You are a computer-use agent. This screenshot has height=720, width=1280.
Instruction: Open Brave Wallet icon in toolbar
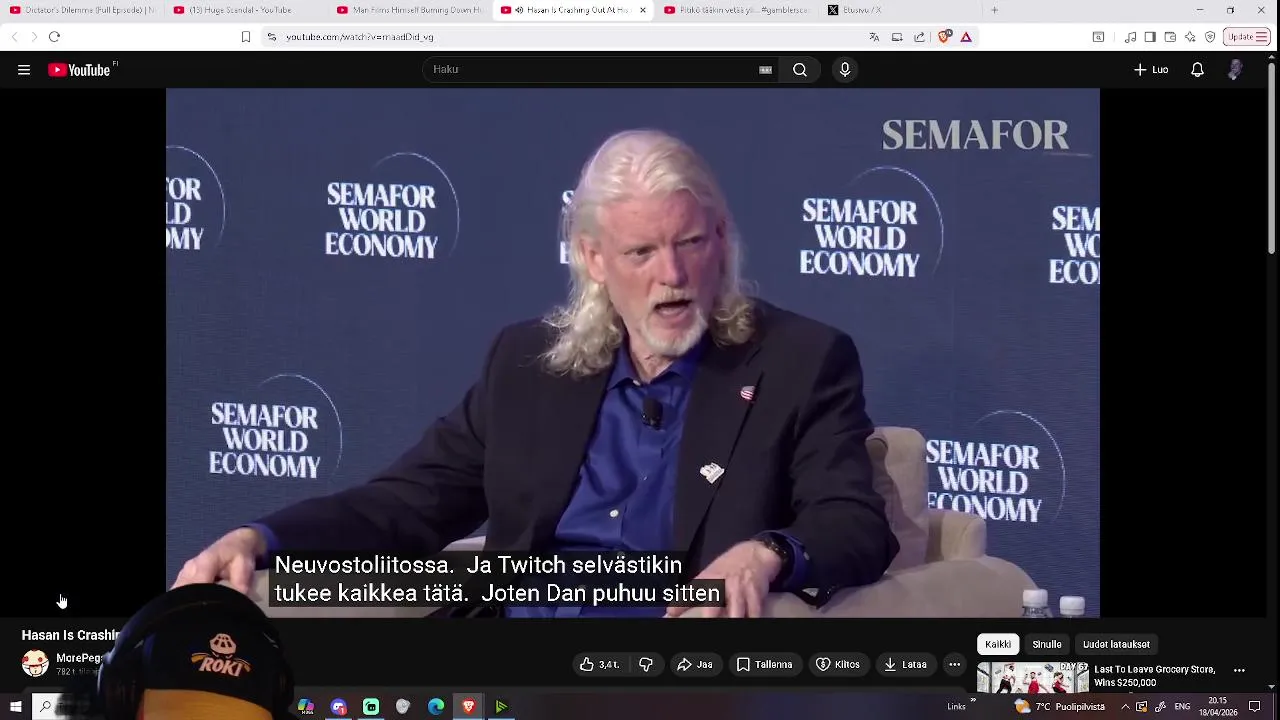(x=1170, y=37)
